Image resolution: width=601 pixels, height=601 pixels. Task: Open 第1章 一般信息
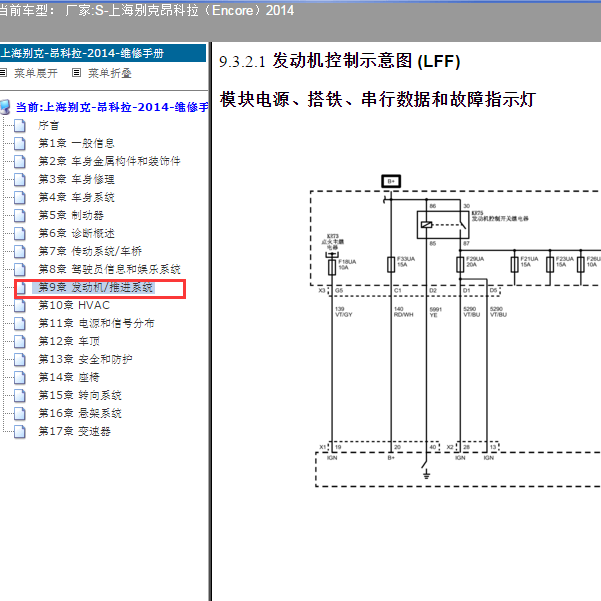point(76,143)
